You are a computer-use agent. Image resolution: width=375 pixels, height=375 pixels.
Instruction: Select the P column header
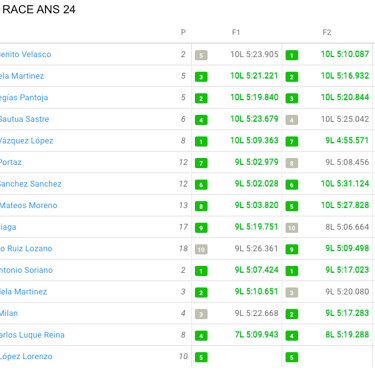(183, 32)
